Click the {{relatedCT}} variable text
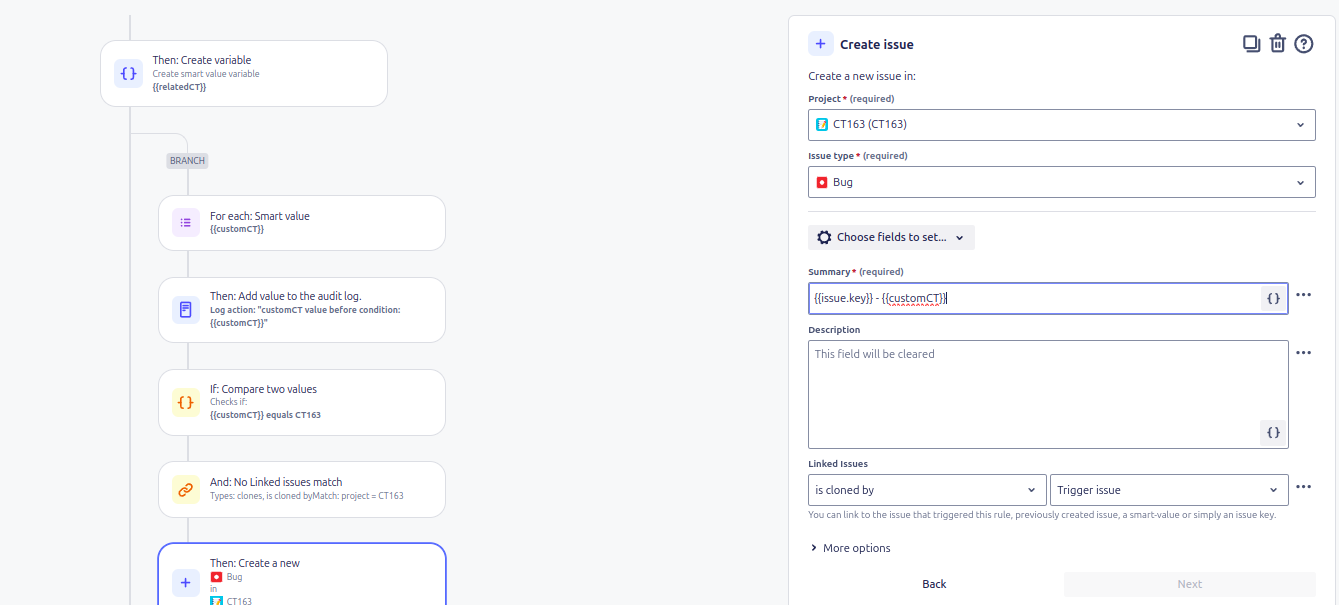1339x605 pixels. click(x=180, y=87)
